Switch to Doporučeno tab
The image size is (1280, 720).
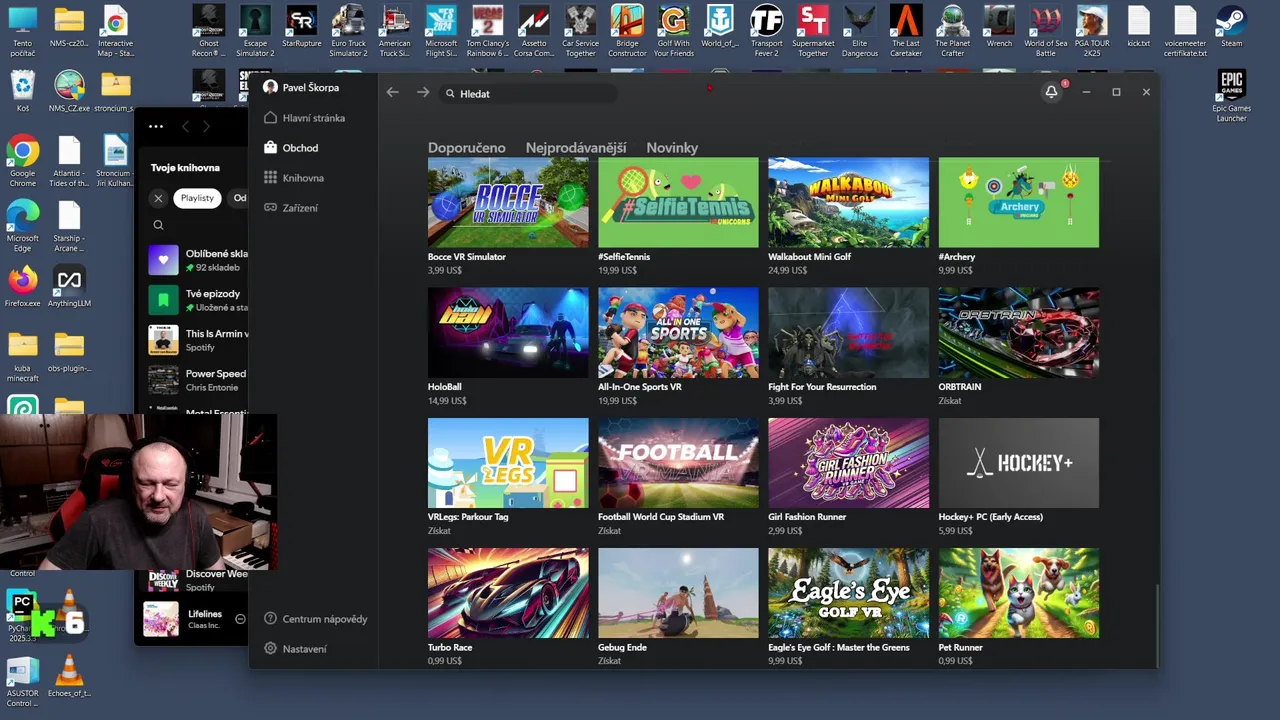click(x=467, y=147)
